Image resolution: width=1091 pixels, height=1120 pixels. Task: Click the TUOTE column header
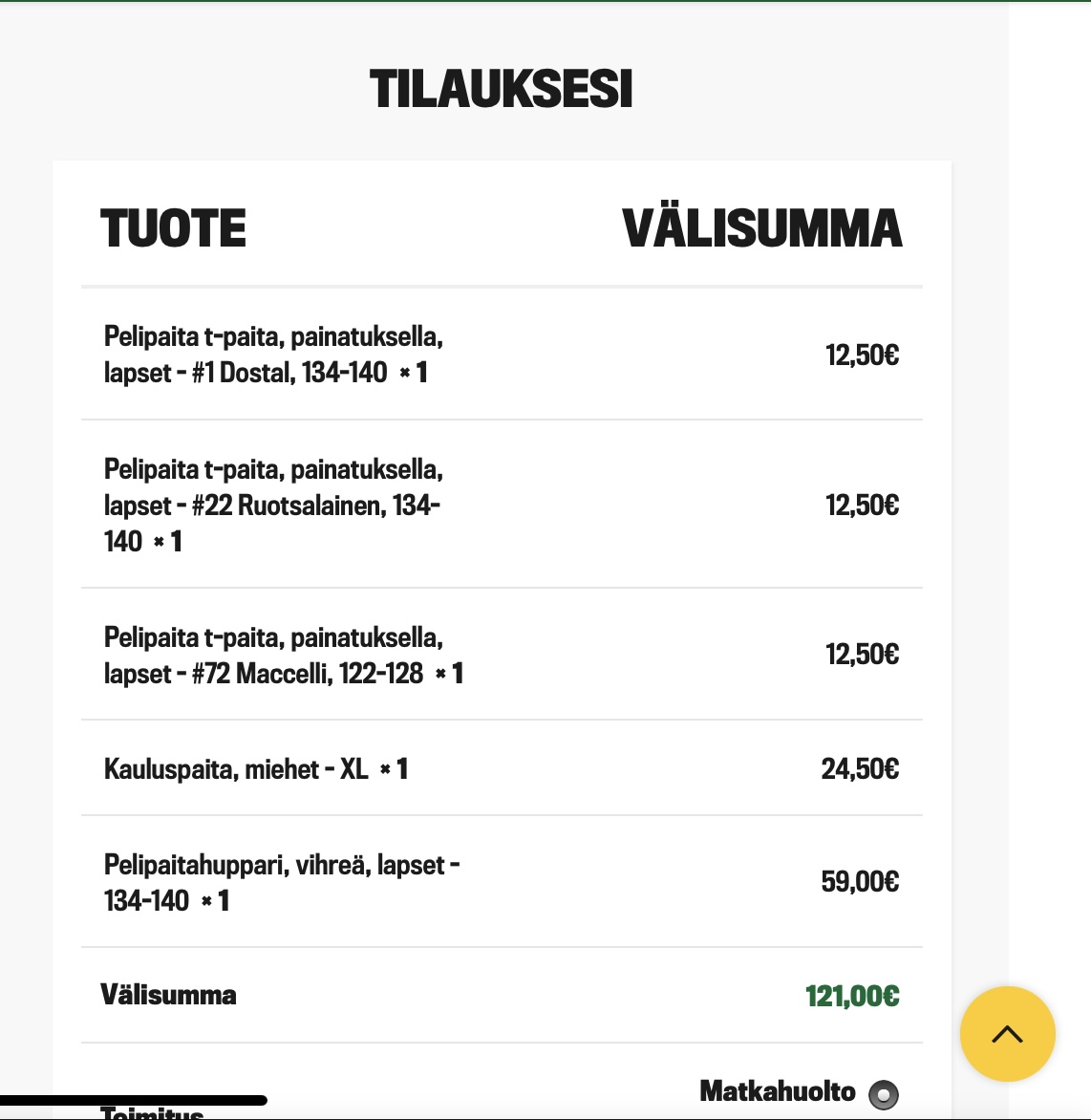[x=174, y=228]
